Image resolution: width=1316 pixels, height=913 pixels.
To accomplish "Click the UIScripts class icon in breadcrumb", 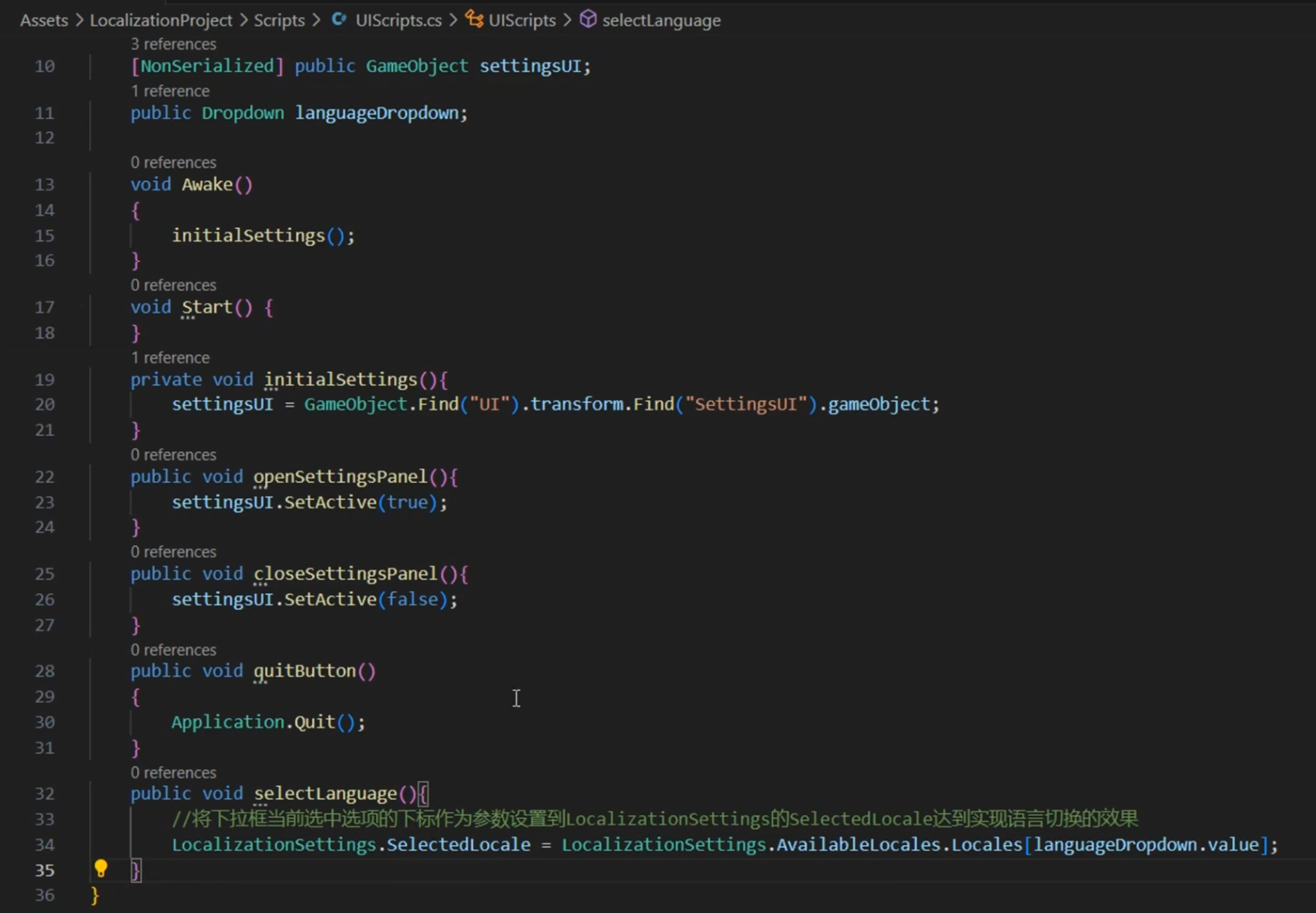I will [474, 19].
